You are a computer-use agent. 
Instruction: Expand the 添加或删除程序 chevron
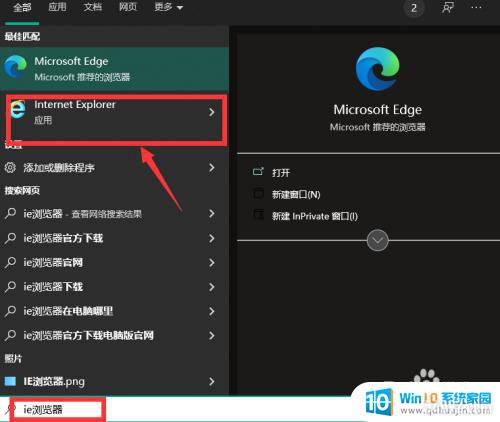click(x=212, y=167)
